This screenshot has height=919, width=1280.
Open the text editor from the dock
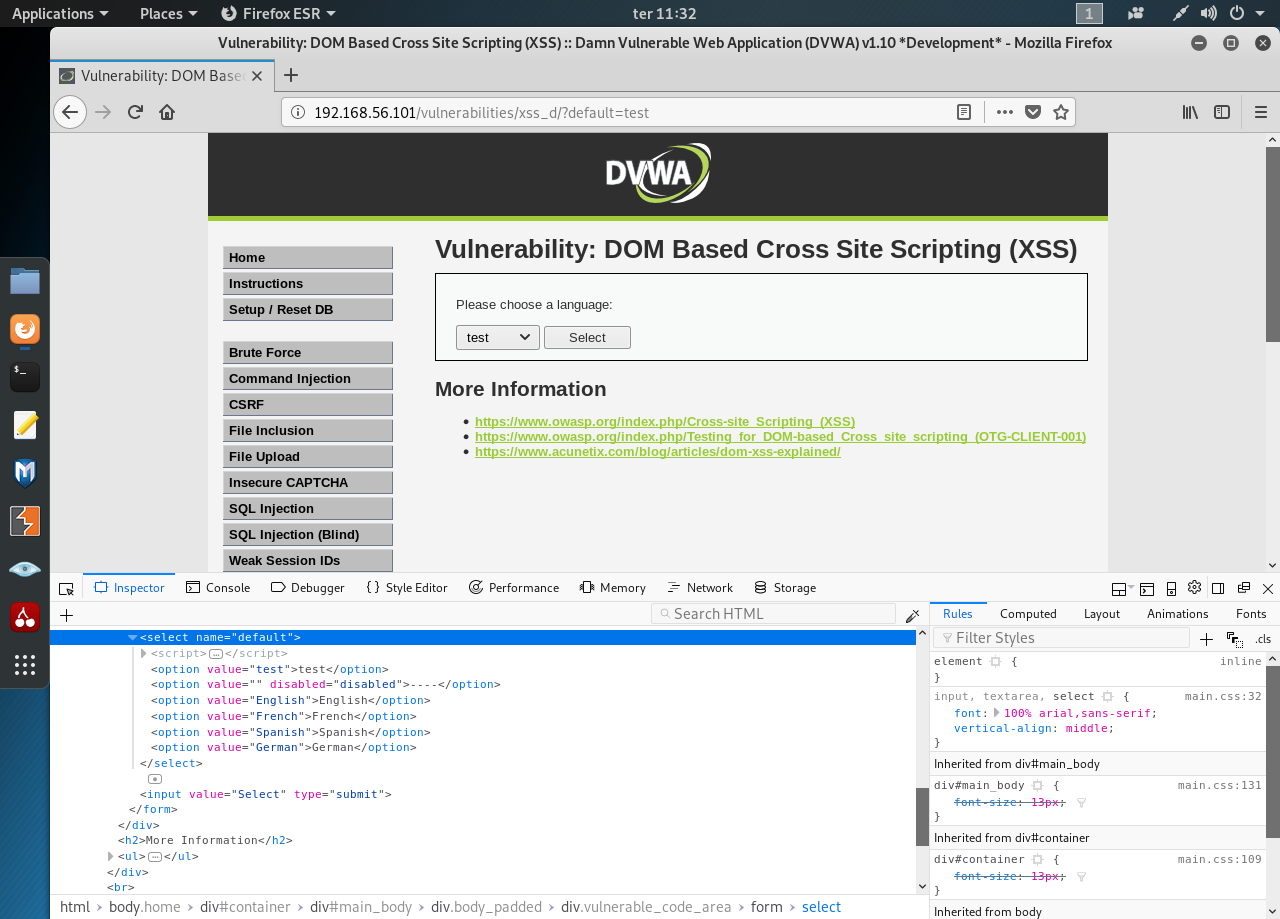(25, 425)
